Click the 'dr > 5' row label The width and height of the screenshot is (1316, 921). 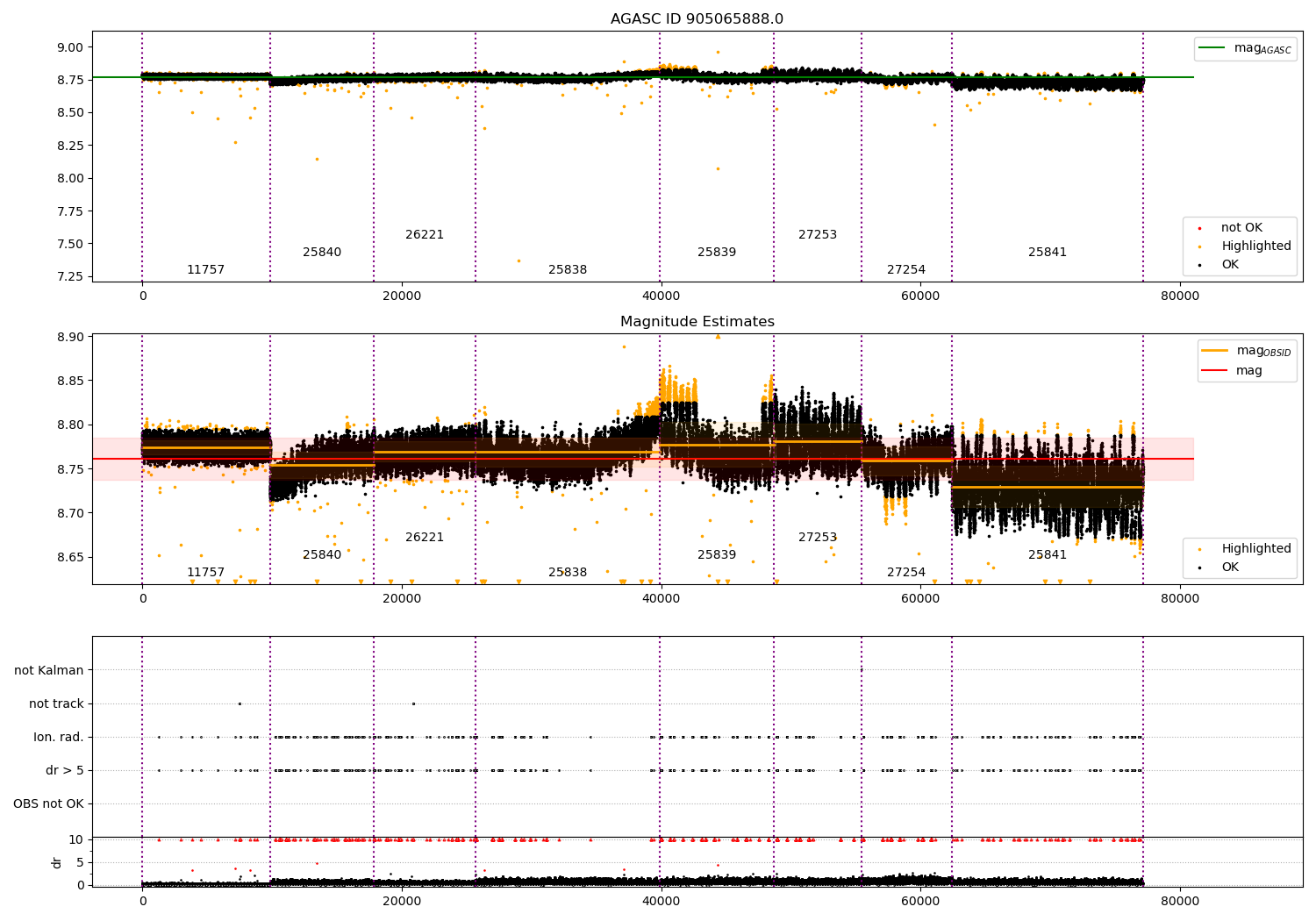[x=65, y=771]
